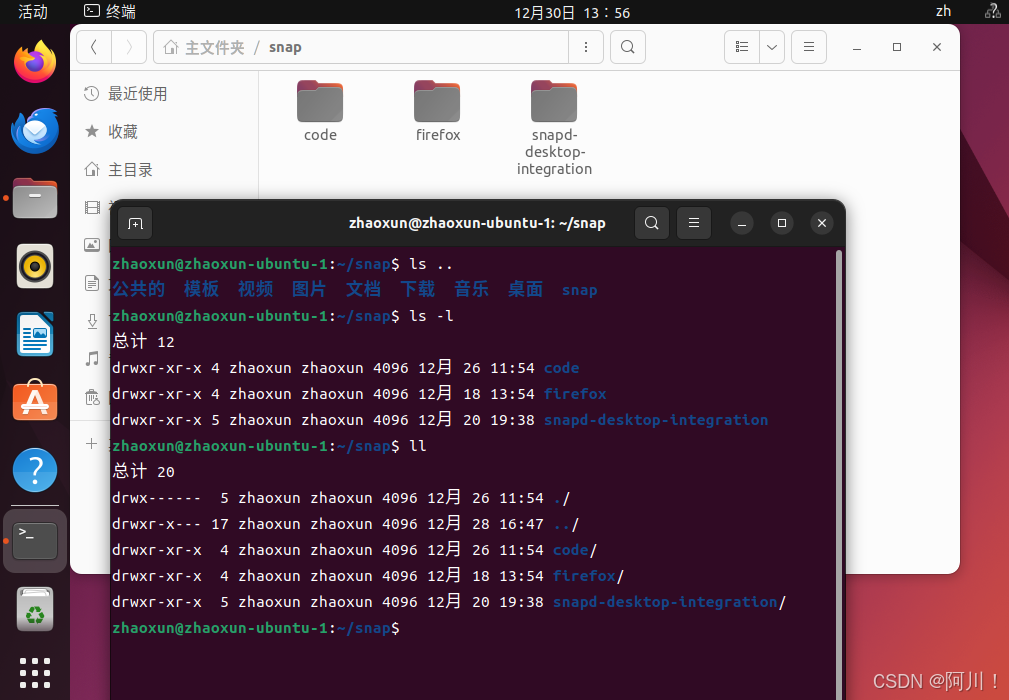This screenshot has width=1009, height=700.
Task: Click Documents icon in Files sidebar
Action: pos(92,283)
